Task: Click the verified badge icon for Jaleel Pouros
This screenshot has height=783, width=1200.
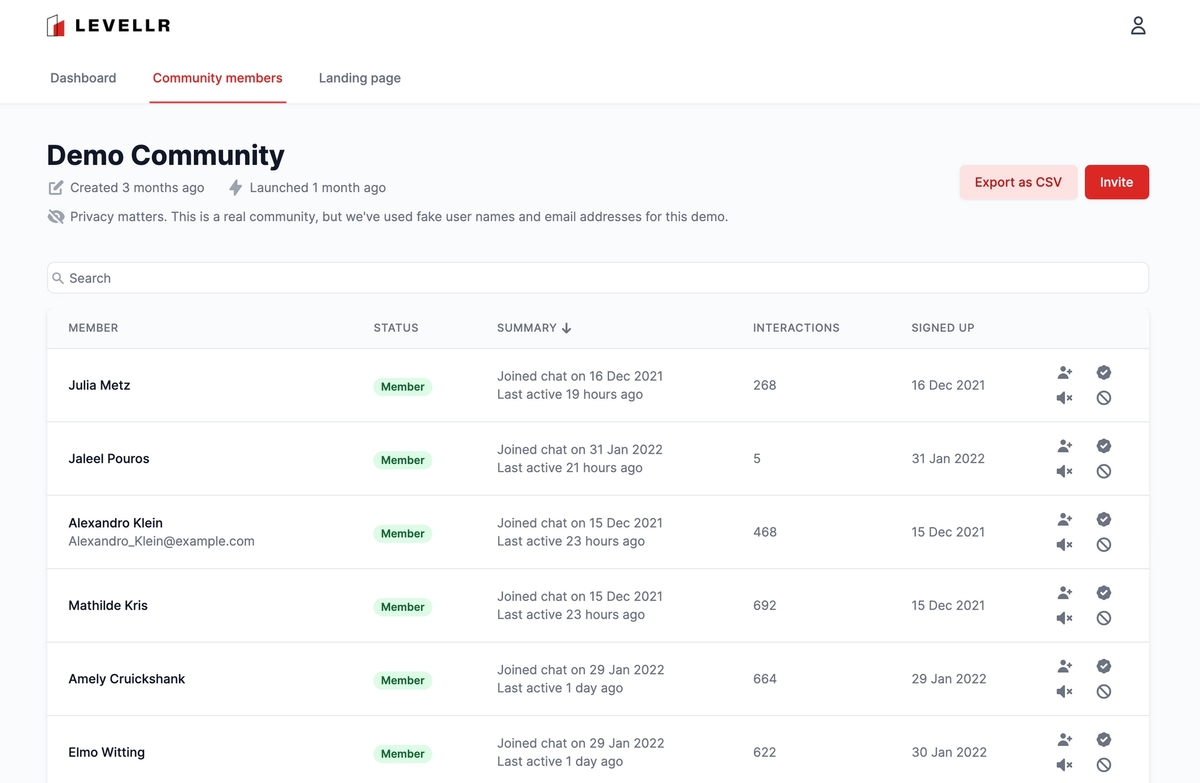Action: (1104, 446)
